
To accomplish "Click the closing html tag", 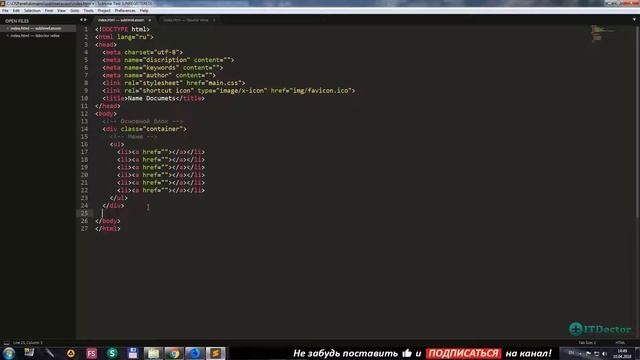I will pyautogui.click(x=108, y=229).
